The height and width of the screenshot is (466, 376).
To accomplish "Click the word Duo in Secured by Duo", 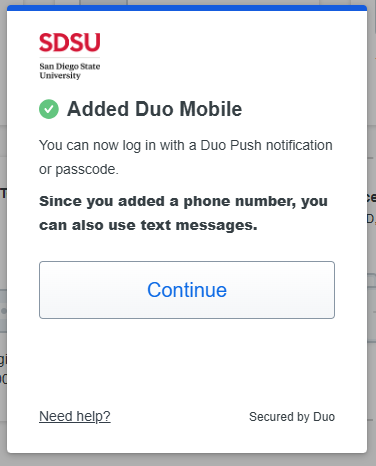I will [324, 417].
